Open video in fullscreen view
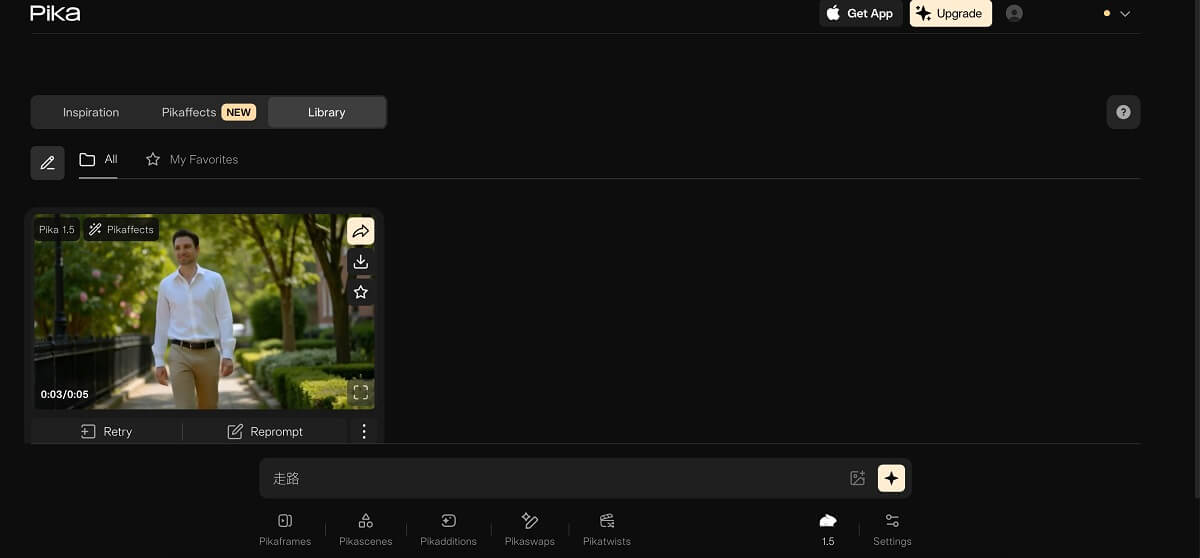This screenshot has height=558, width=1200. coord(361,392)
